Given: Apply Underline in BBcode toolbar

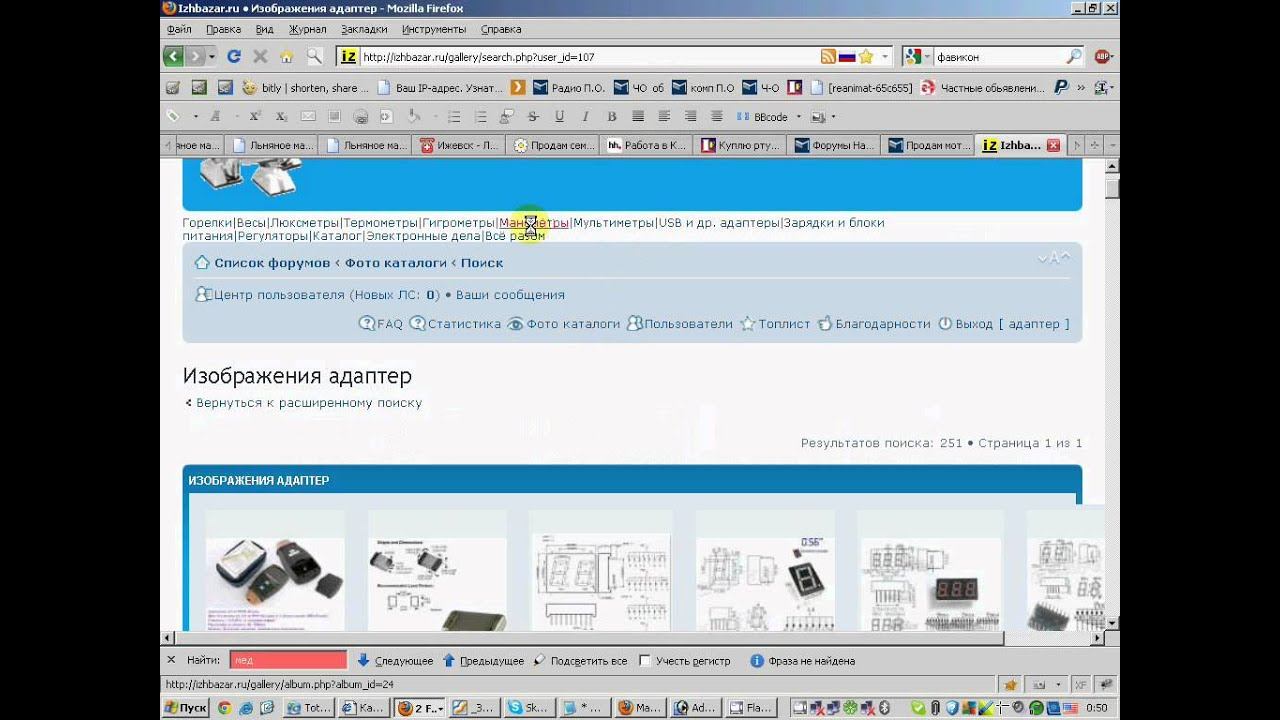Looking at the screenshot, I should 559,116.
